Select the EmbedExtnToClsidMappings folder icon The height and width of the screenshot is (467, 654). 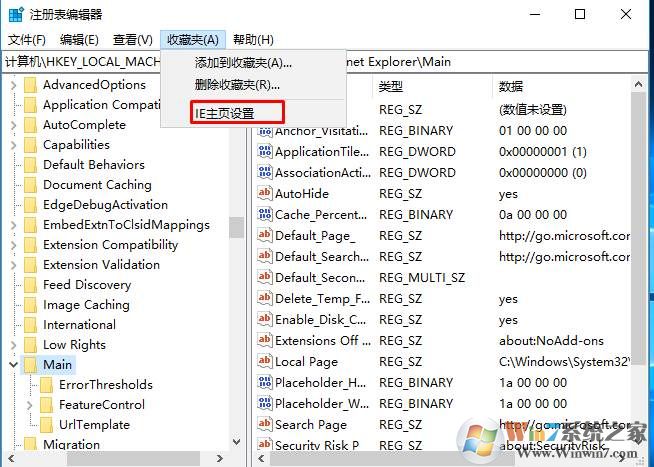click(30, 225)
